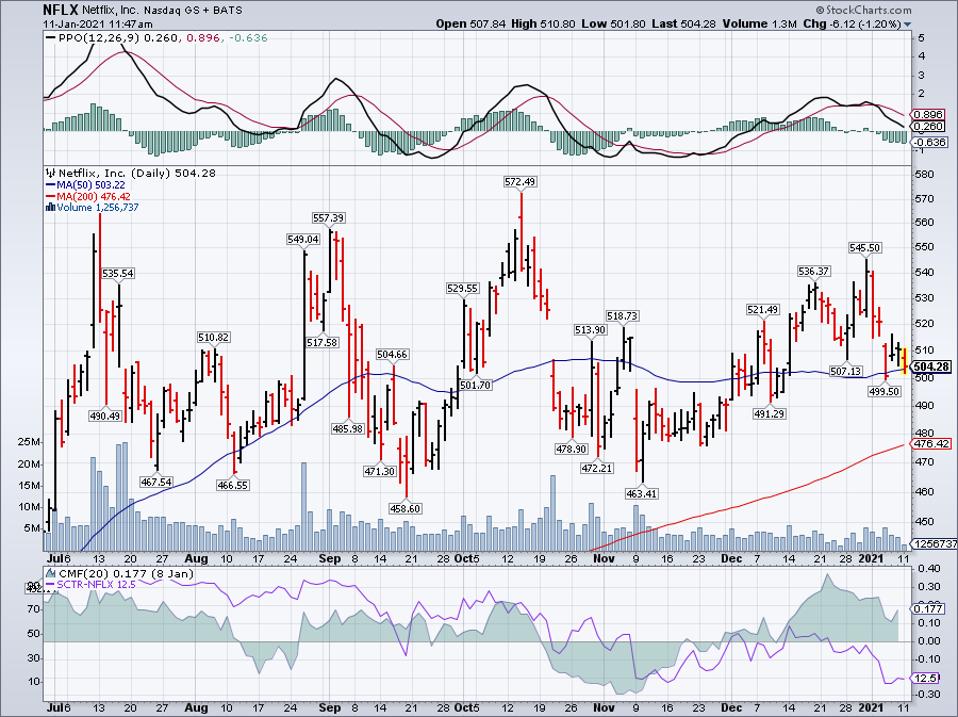Click the 12.5 SCTR axis tag
Screen dimensions: 958x717
click(x=926, y=679)
